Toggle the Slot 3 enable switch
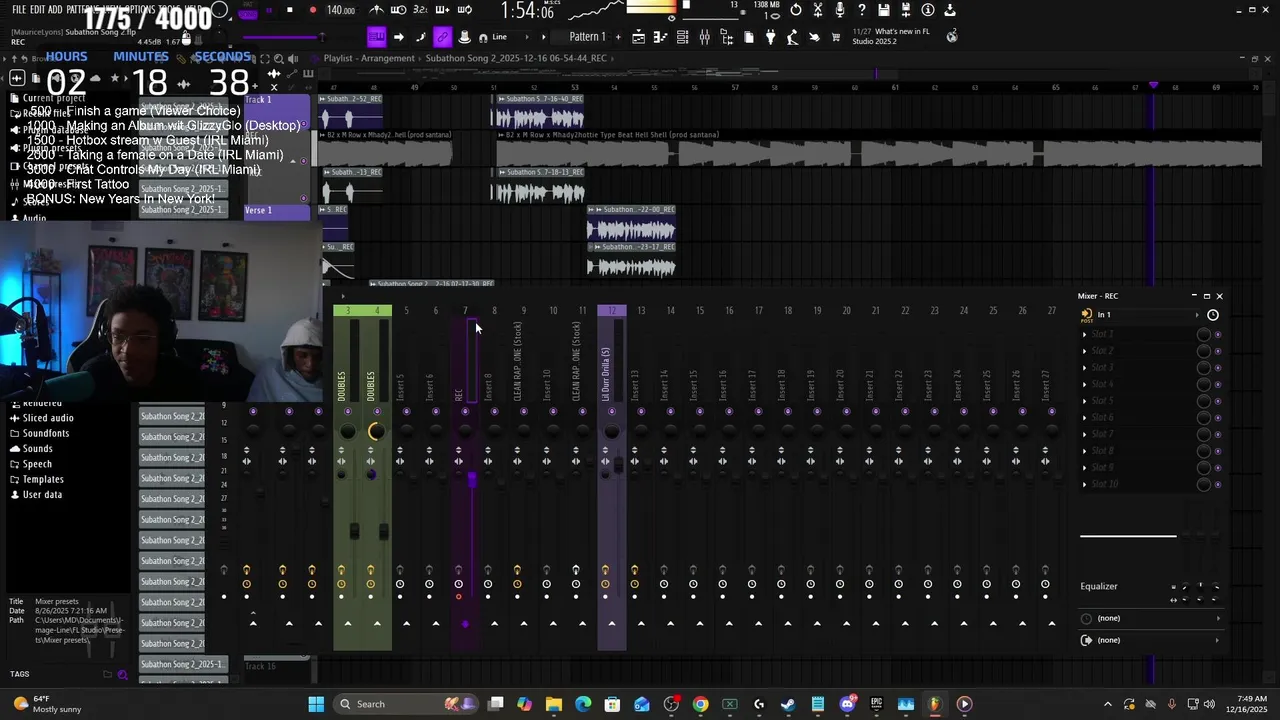The height and width of the screenshot is (720, 1280). [x=1217, y=368]
